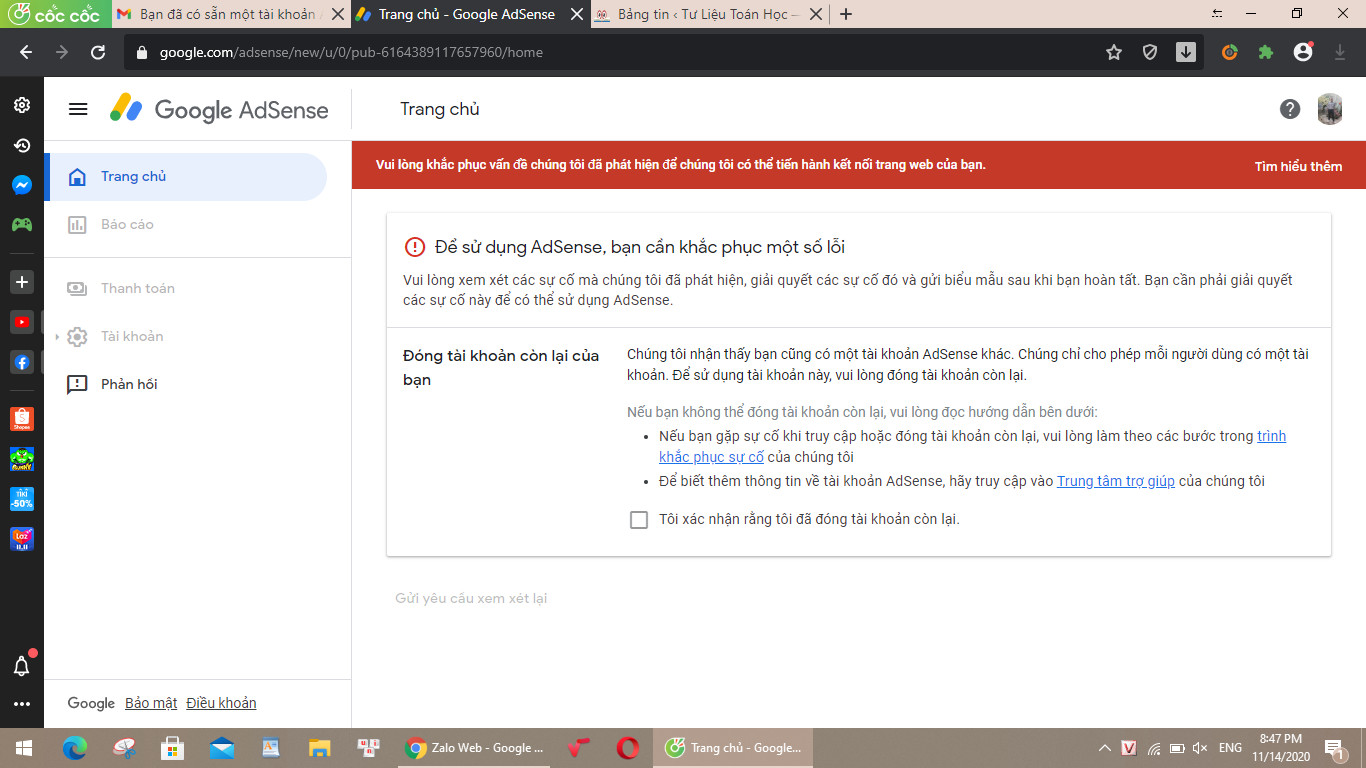
Task: Open the ad-block shield icon
Action: click(1150, 53)
